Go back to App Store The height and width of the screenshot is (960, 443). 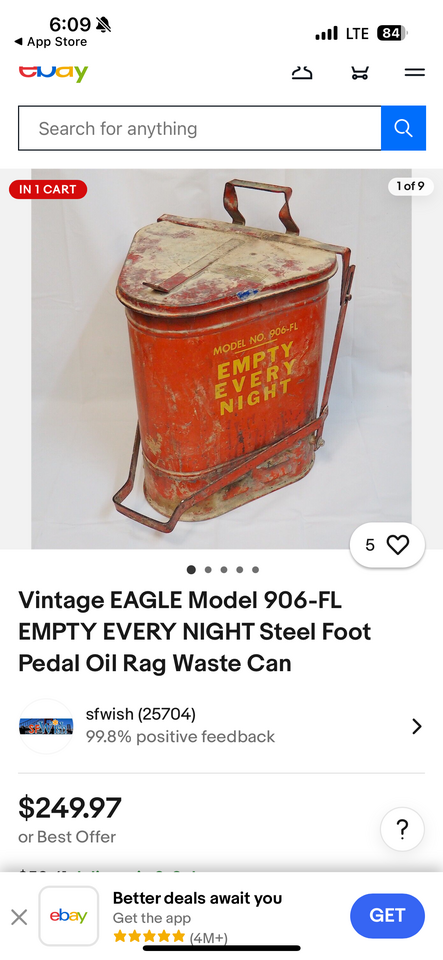(51, 42)
